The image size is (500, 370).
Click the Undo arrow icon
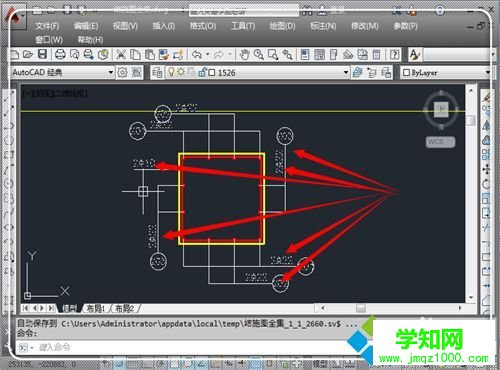(197, 54)
